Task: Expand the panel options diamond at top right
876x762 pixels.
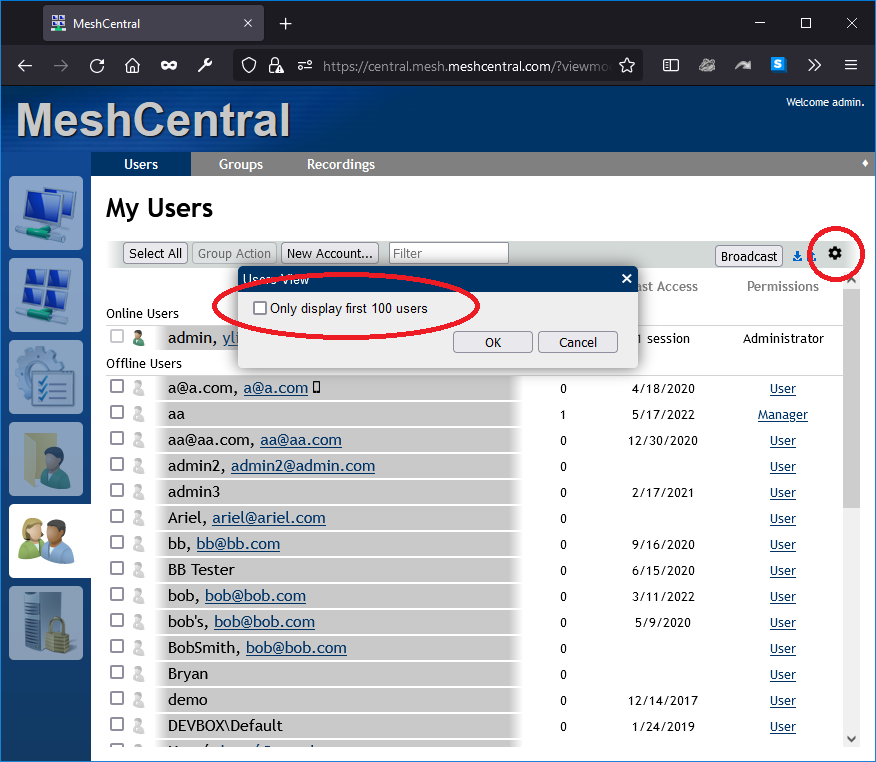Action: coord(866,163)
